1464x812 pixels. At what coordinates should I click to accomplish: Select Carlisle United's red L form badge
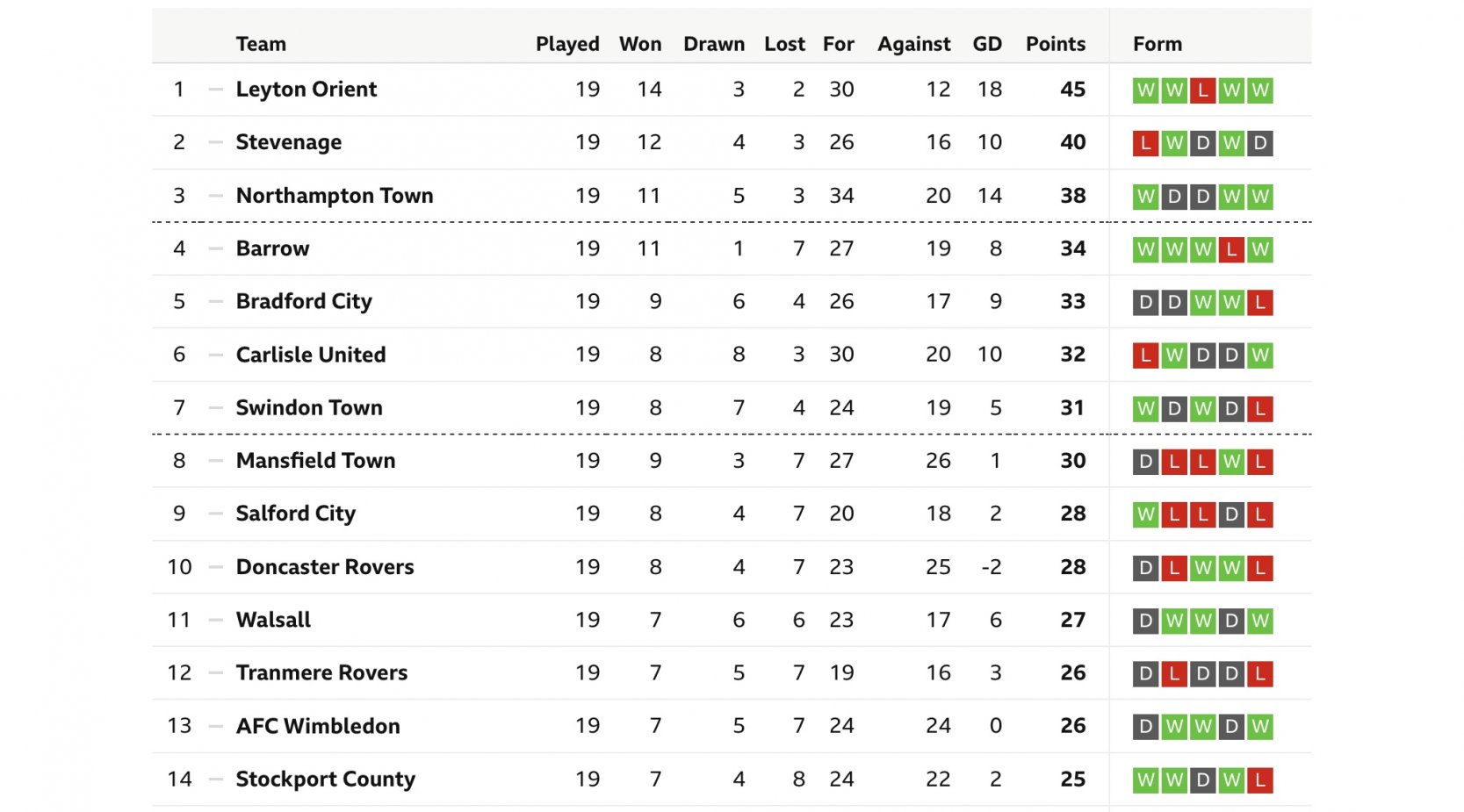1145,356
